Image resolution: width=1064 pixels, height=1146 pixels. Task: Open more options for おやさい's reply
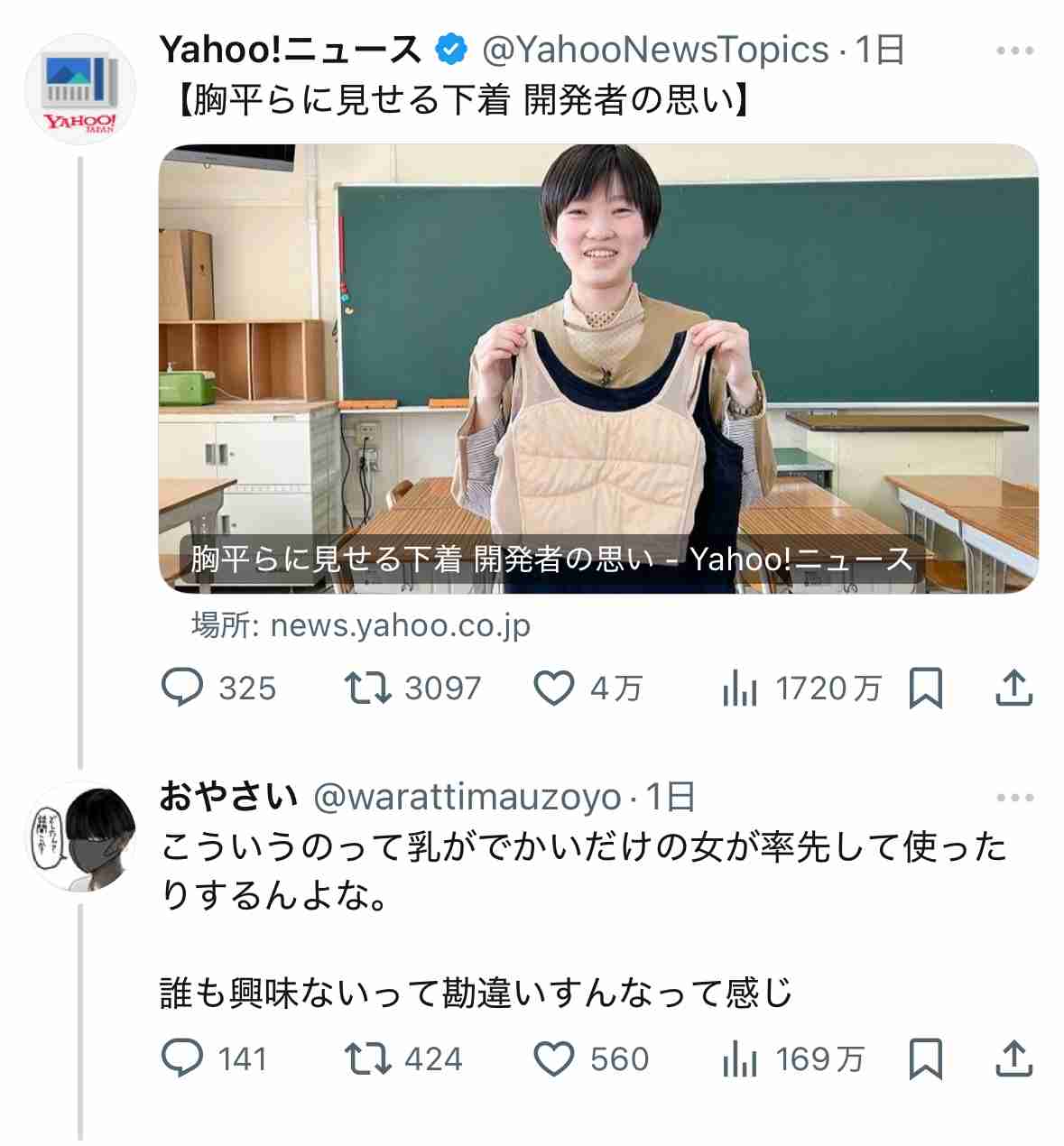pyautogui.click(x=1015, y=798)
